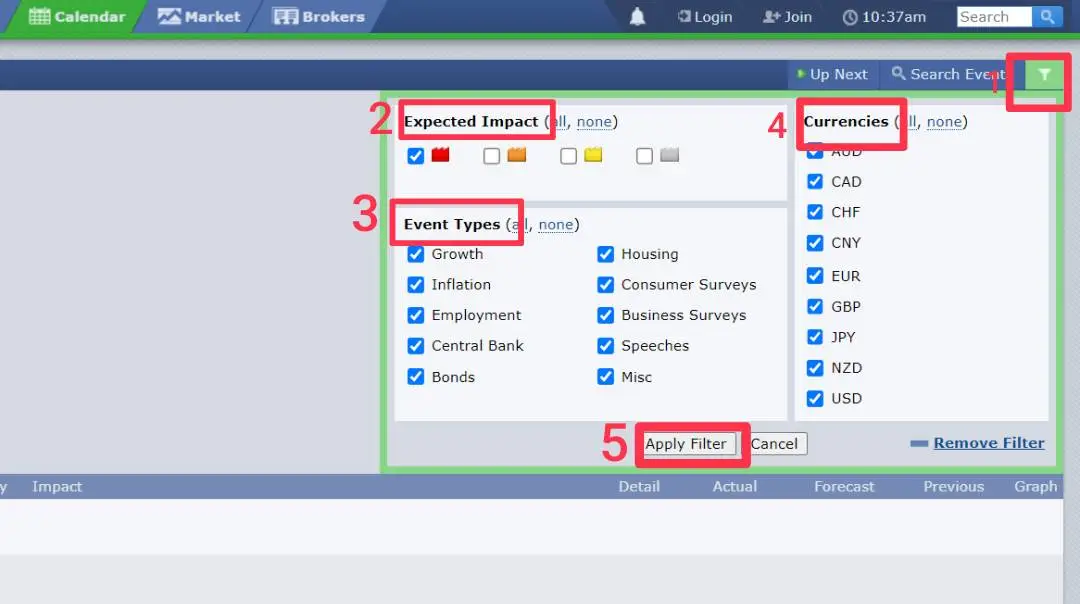
Task: Switch to the Brokers tab
Action: point(319,17)
